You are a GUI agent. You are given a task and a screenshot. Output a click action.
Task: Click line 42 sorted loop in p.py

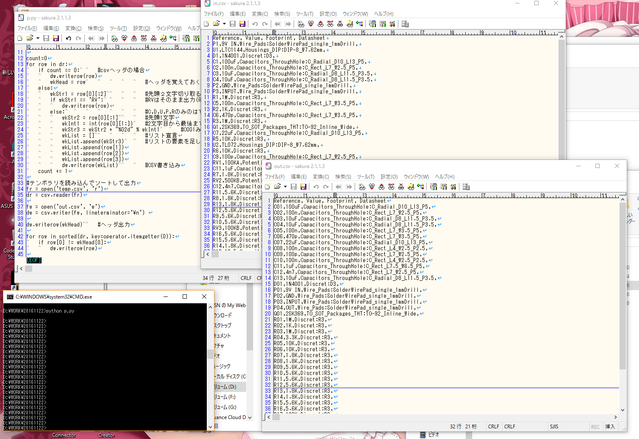(x=103, y=236)
